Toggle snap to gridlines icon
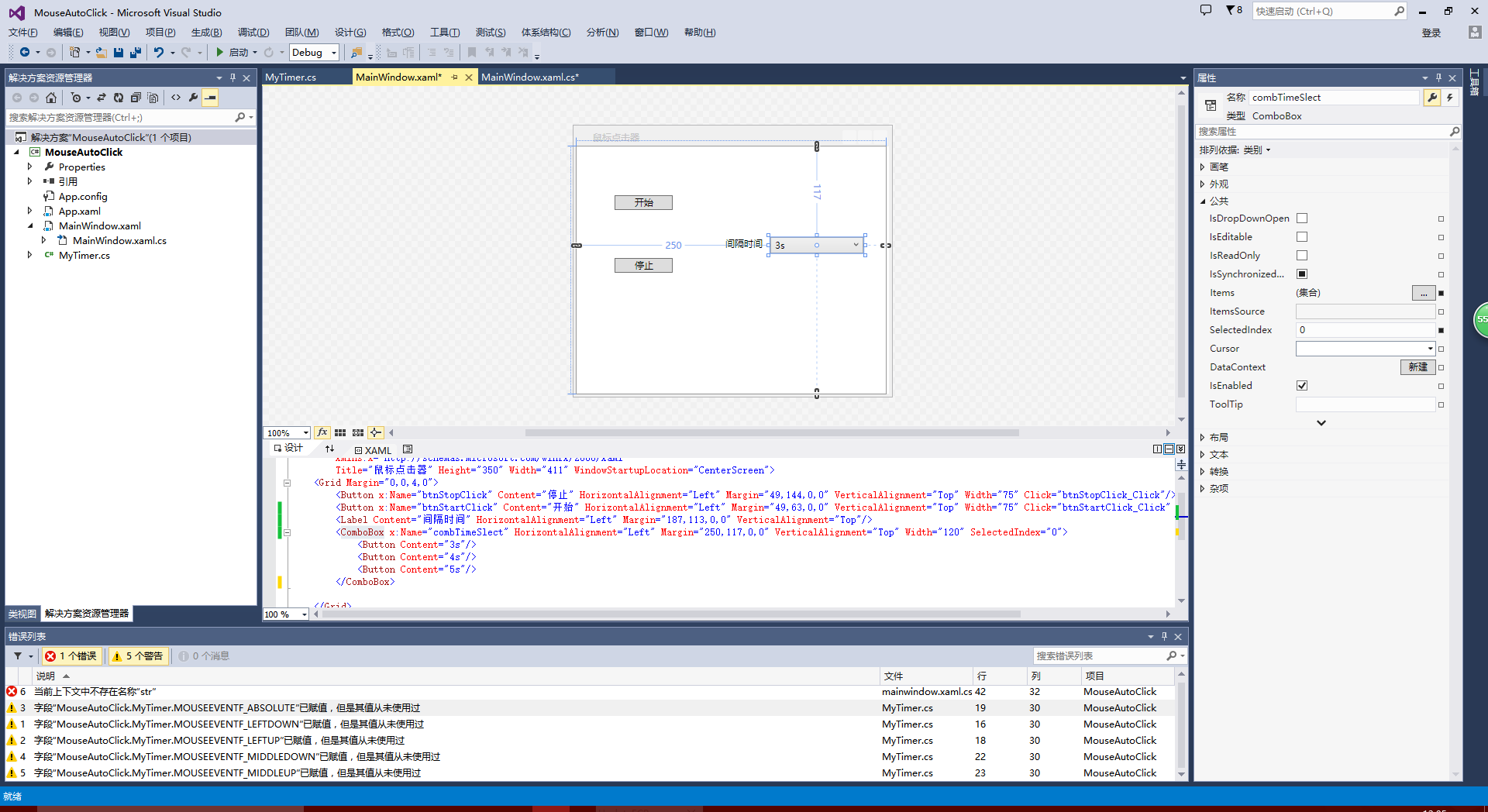This screenshot has height=812, width=1488. point(358,432)
